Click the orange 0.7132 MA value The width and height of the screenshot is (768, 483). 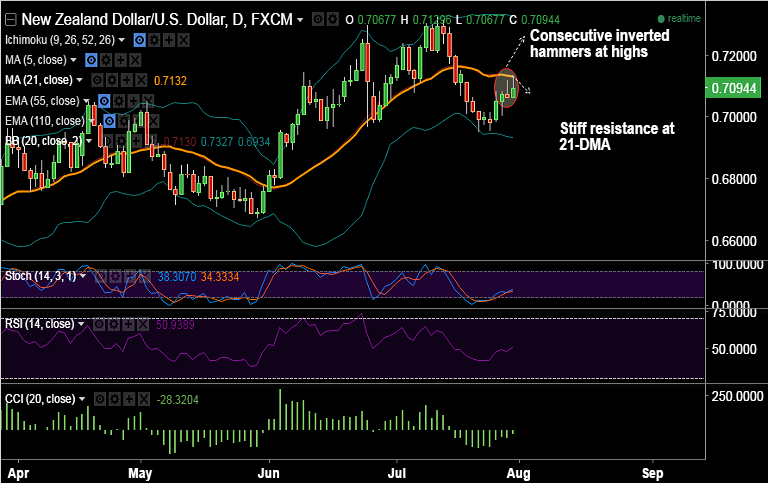coord(170,81)
